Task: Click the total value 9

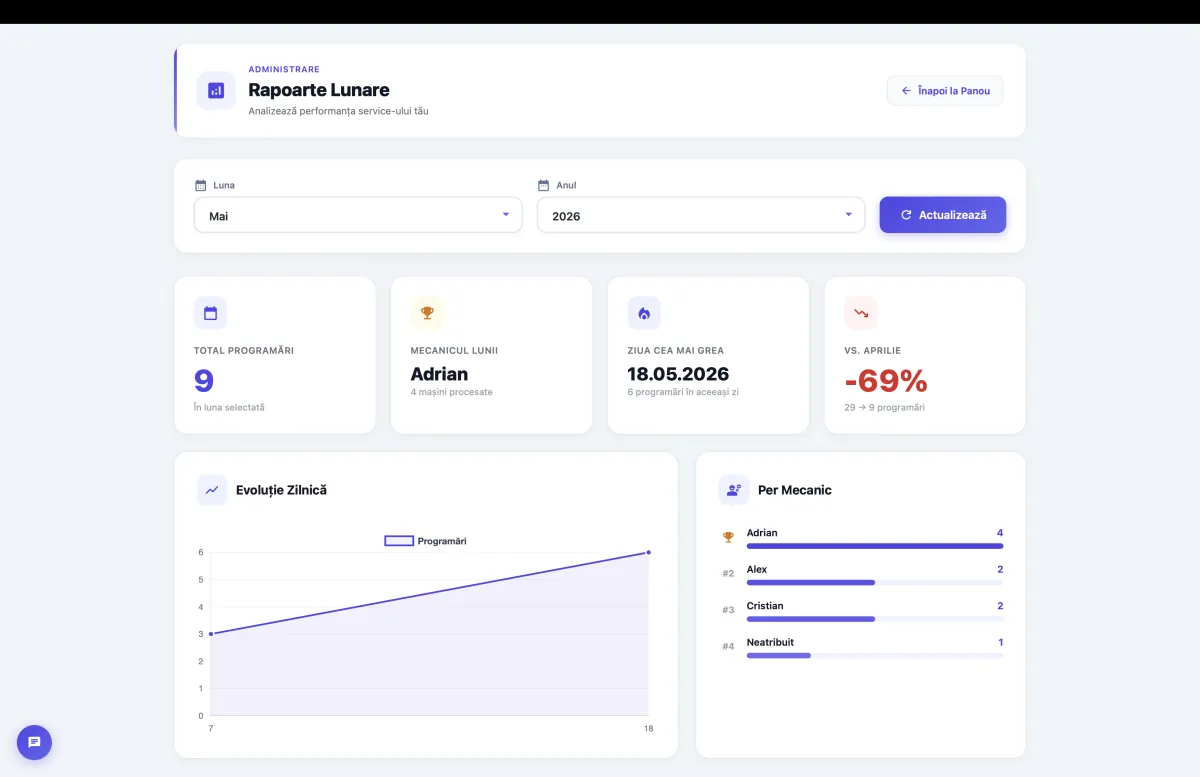Action: point(204,380)
